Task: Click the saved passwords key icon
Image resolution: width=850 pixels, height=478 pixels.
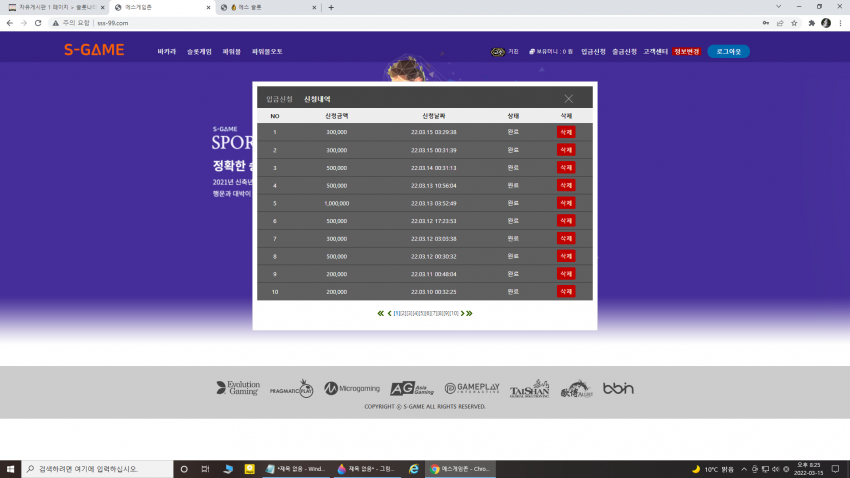Action: tap(766, 23)
